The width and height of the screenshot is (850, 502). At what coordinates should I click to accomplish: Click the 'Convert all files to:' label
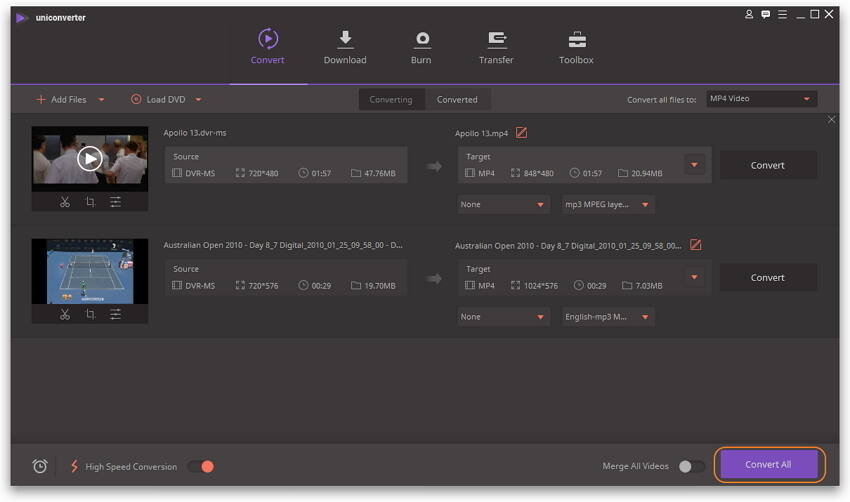click(x=661, y=100)
